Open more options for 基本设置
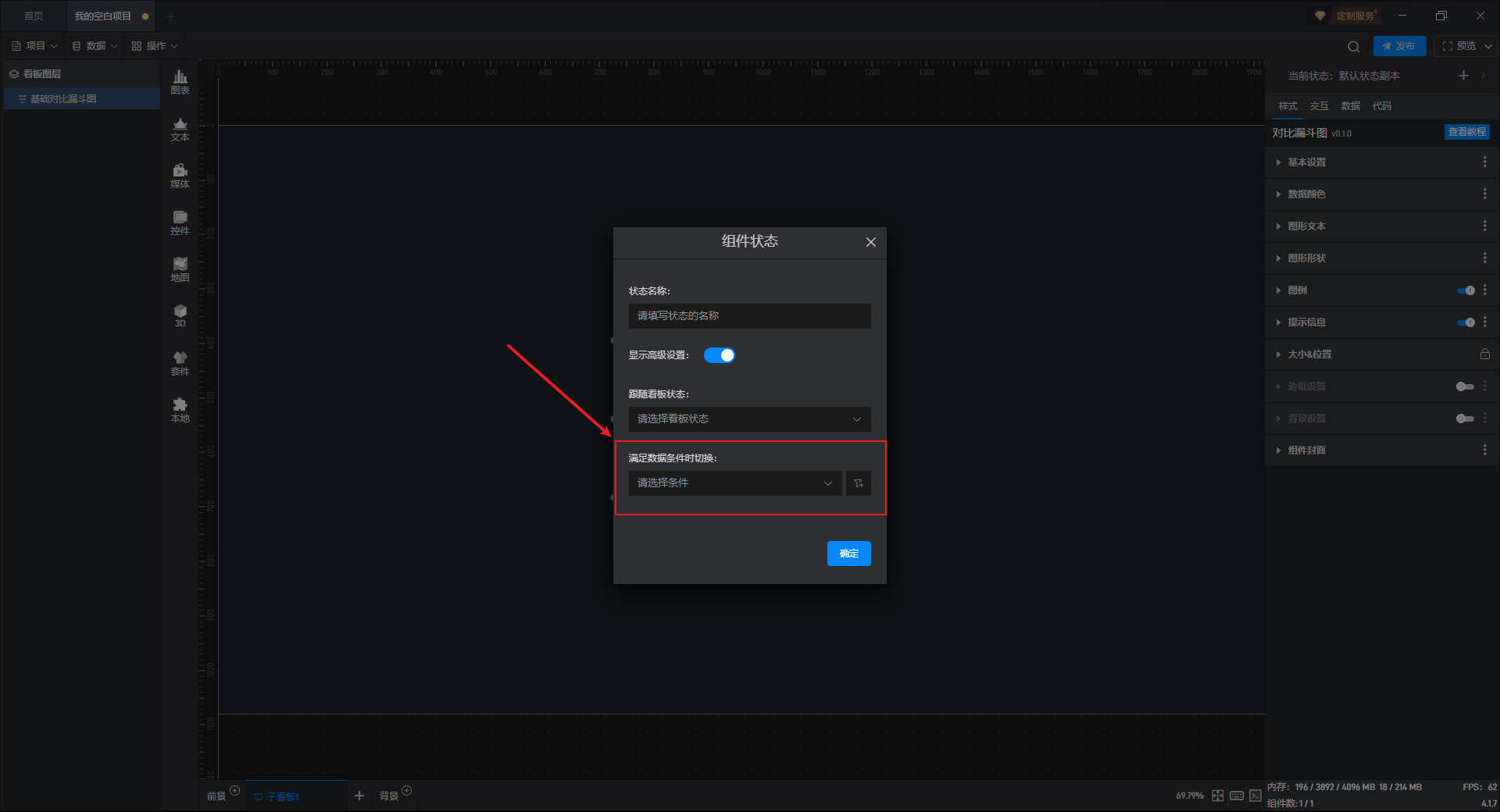 pos(1484,162)
